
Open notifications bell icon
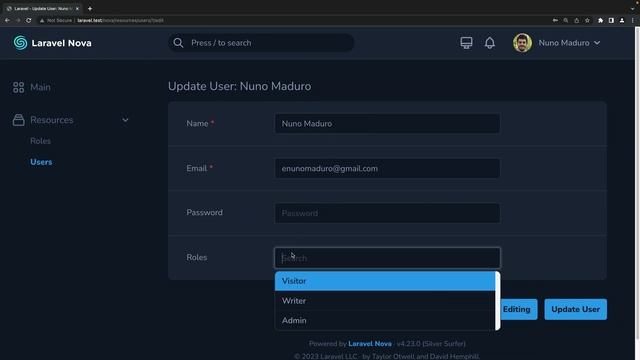[490, 43]
